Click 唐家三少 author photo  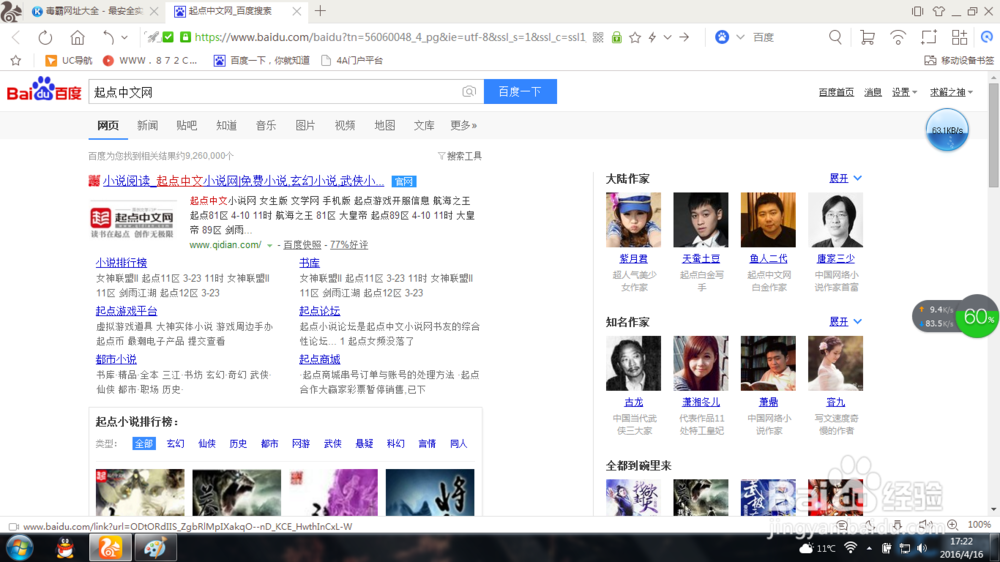[835, 220]
